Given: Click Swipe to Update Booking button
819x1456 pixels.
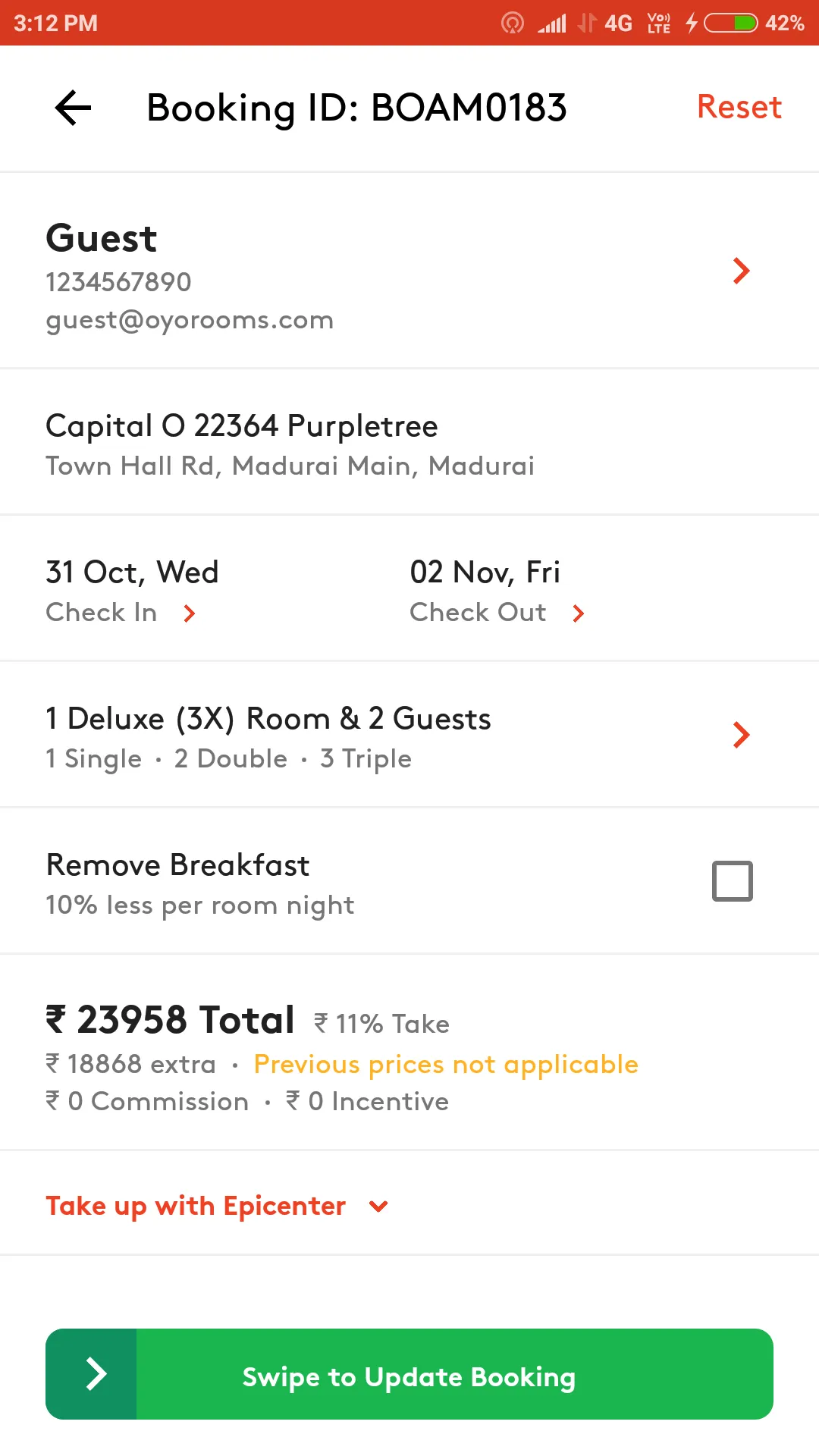Looking at the screenshot, I should click(409, 1374).
